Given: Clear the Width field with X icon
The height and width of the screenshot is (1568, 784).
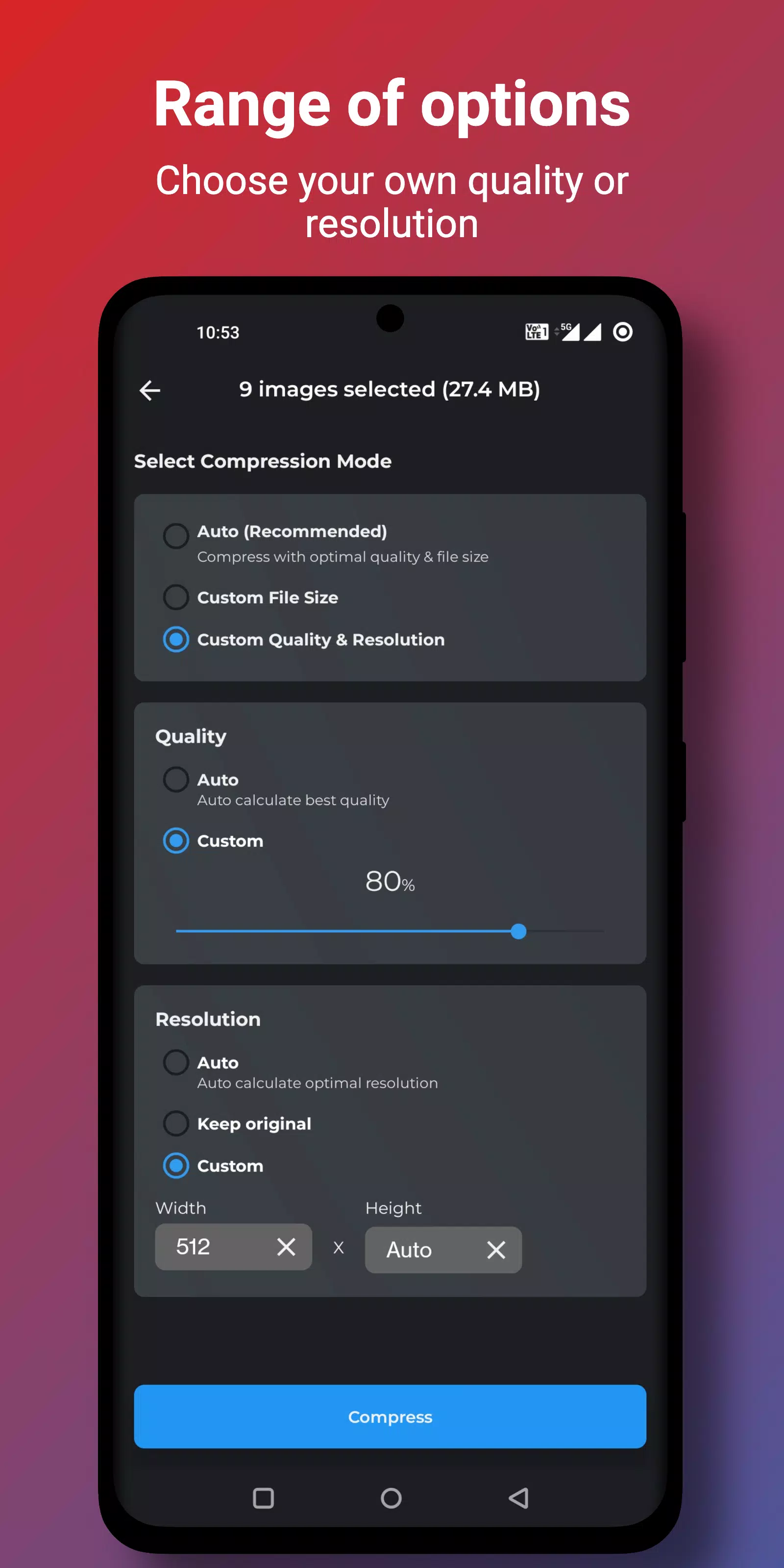Looking at the screenshot, I should click(x=286, y=1247).
